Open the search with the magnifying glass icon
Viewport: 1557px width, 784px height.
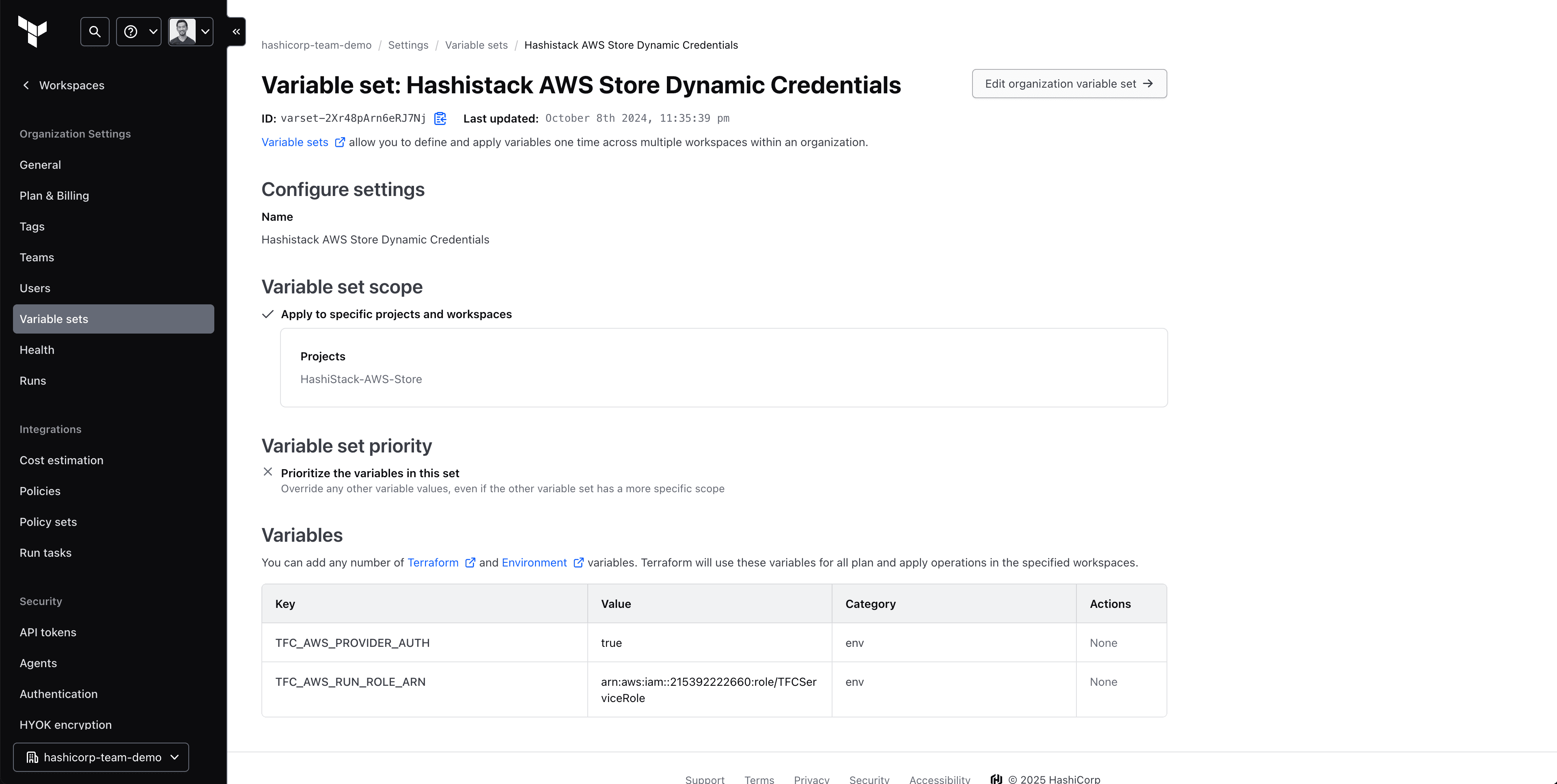coord(94,31)
